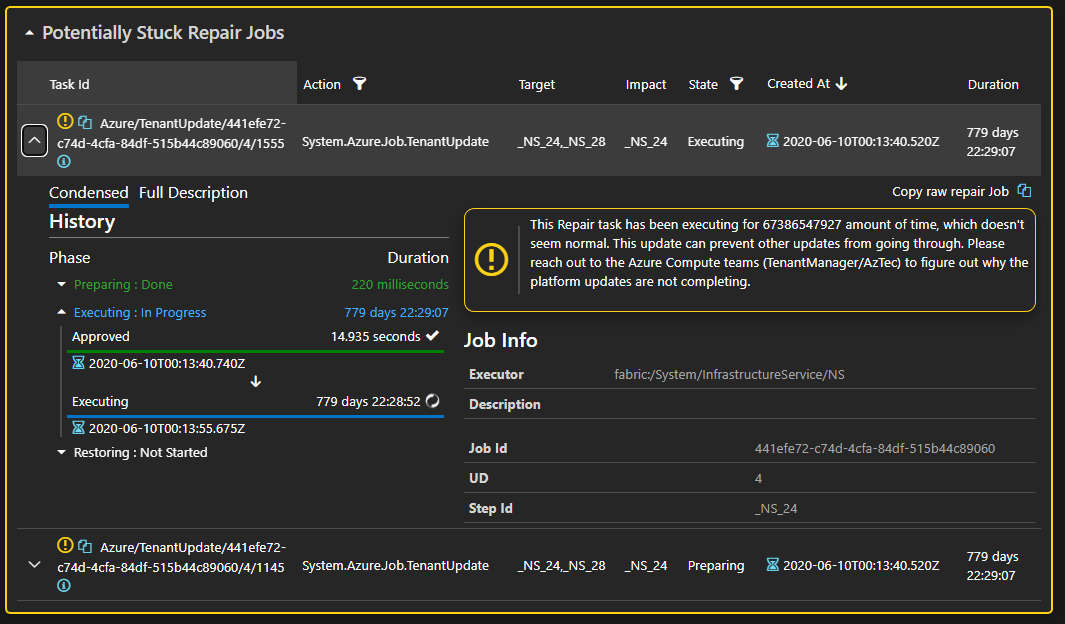The height and width of the screenshot is (624, 1065).
Task: Click the Impact column header
Action: pyautogui.click(x=645, y=84)
